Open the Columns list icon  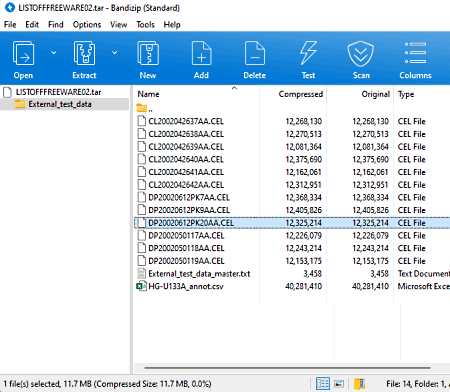coord(415,53)
